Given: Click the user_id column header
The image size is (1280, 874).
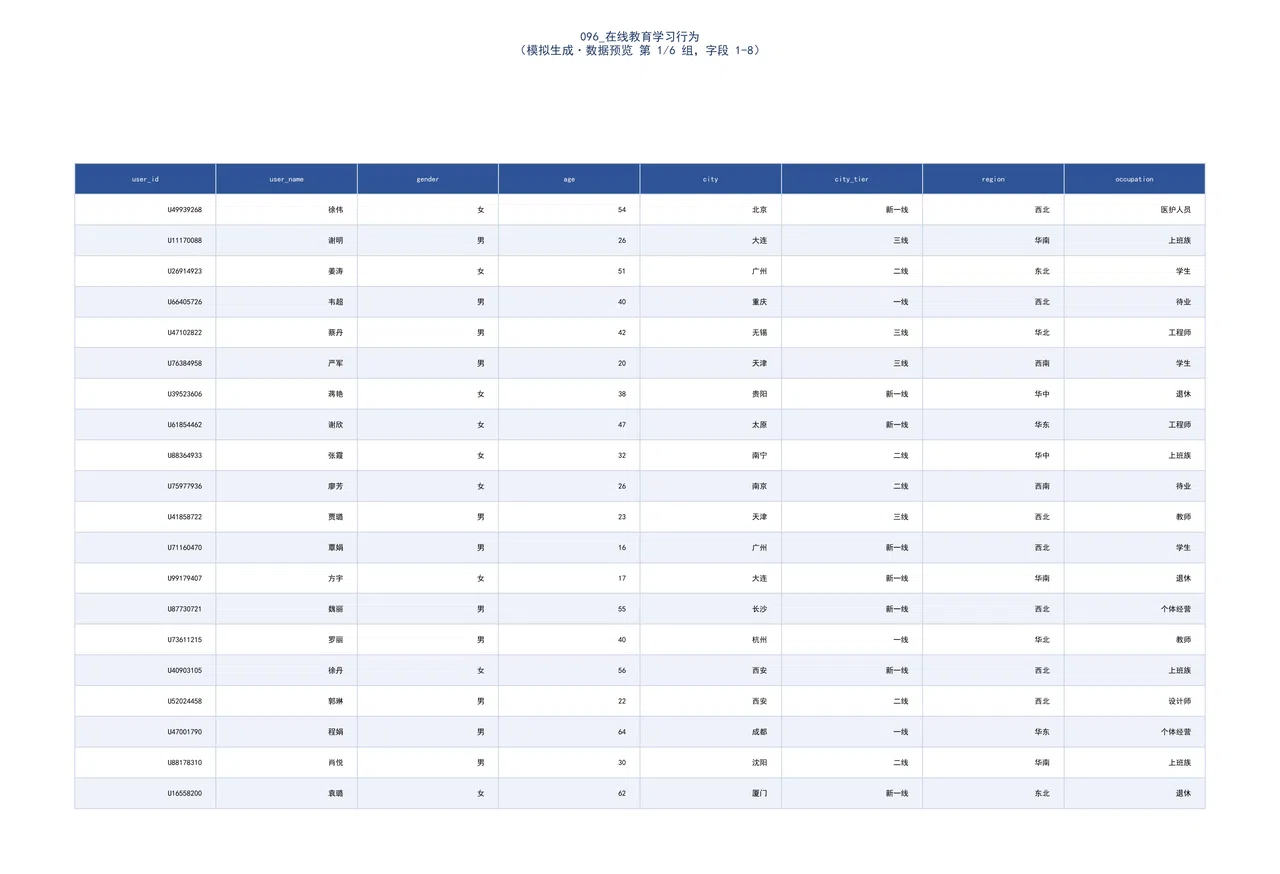Looking at the screenshot, I should [145, 179].
